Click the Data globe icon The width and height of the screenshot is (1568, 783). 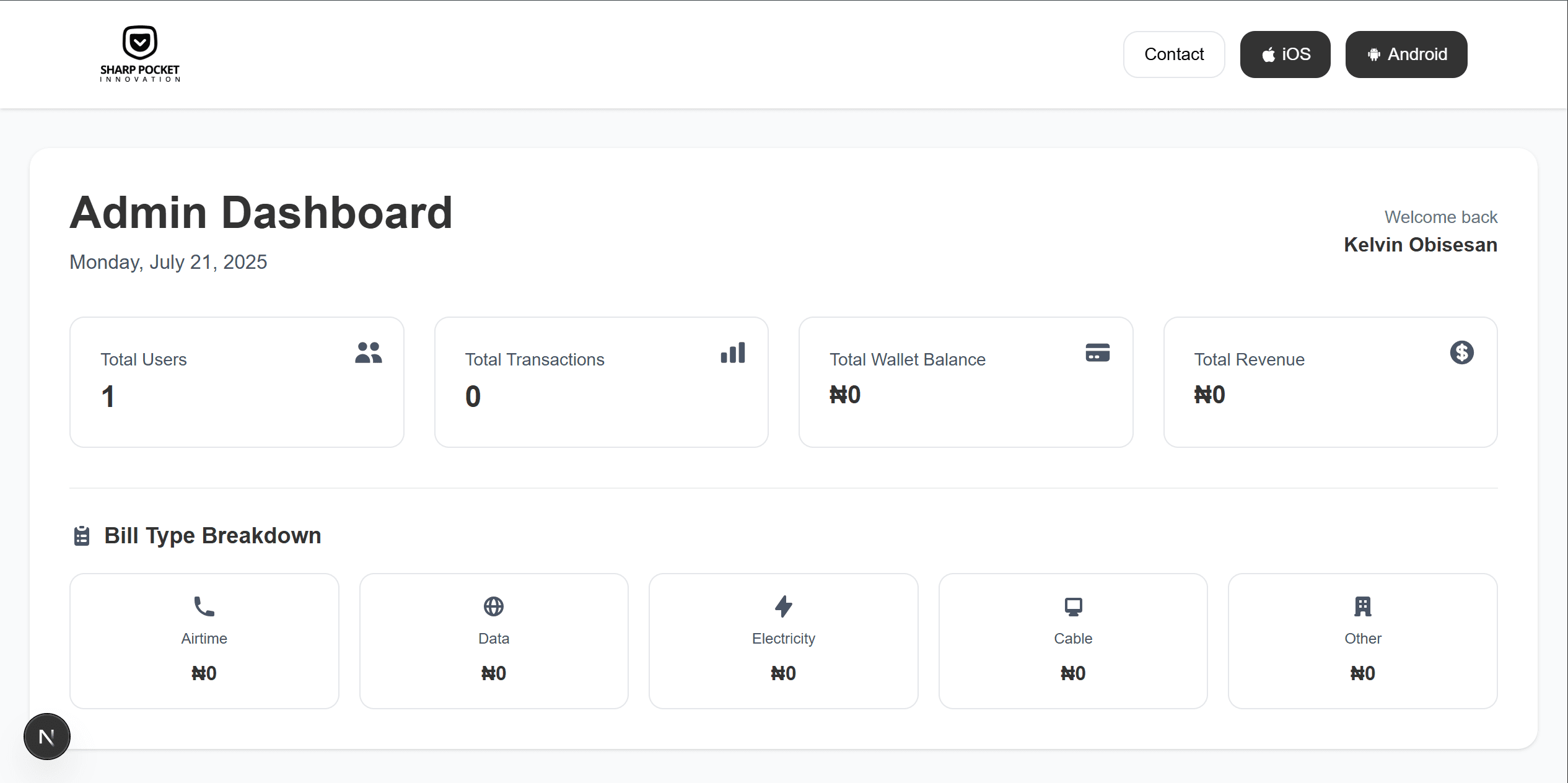click(x=494, y=606)
